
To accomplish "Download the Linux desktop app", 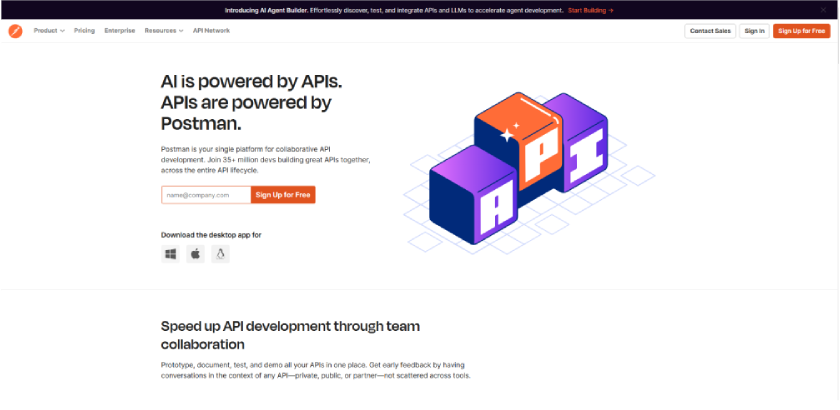I will pyautogui.click(x=220, y=254).
